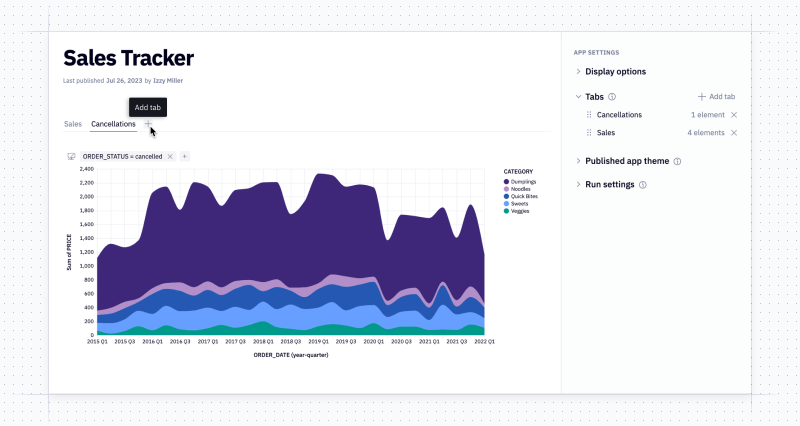Click the Dumplings legend color swatch
800x426 pixels.
click(506, 182)
